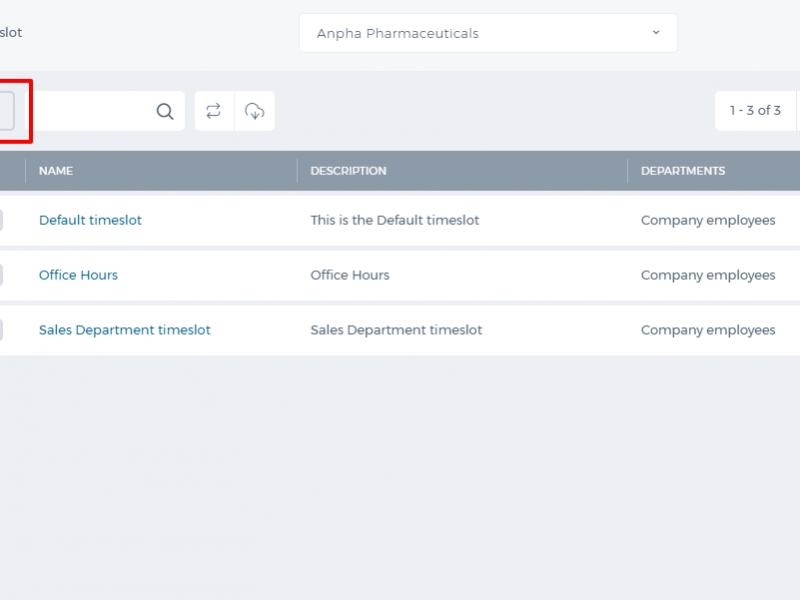Tick the checkbox for Office Hours row
Screen dimensions: 800x600
coord(0,275)
